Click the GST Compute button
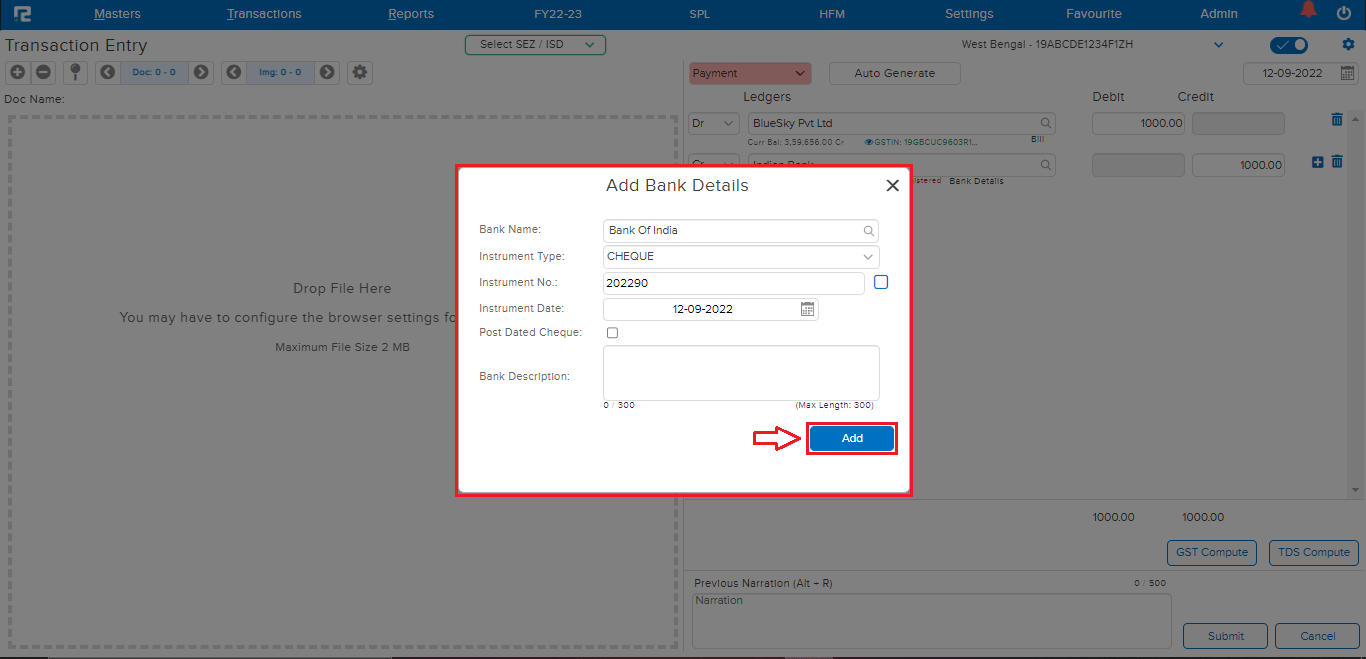The width and height of the screenshot is (1366, 659). tap(1211, 552)
